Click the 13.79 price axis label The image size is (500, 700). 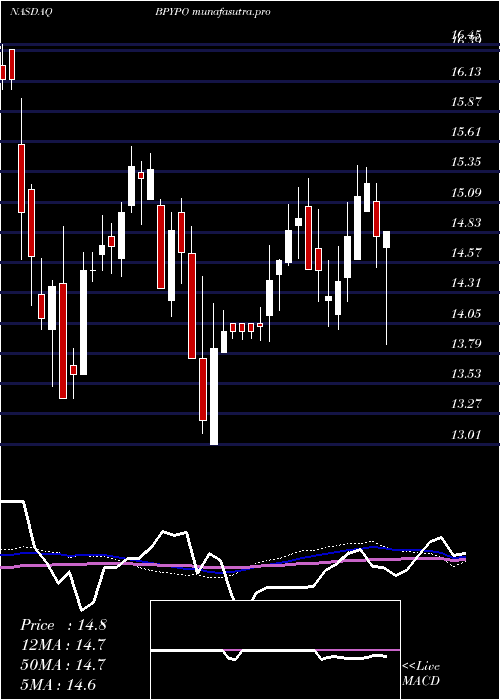[467, 343]
